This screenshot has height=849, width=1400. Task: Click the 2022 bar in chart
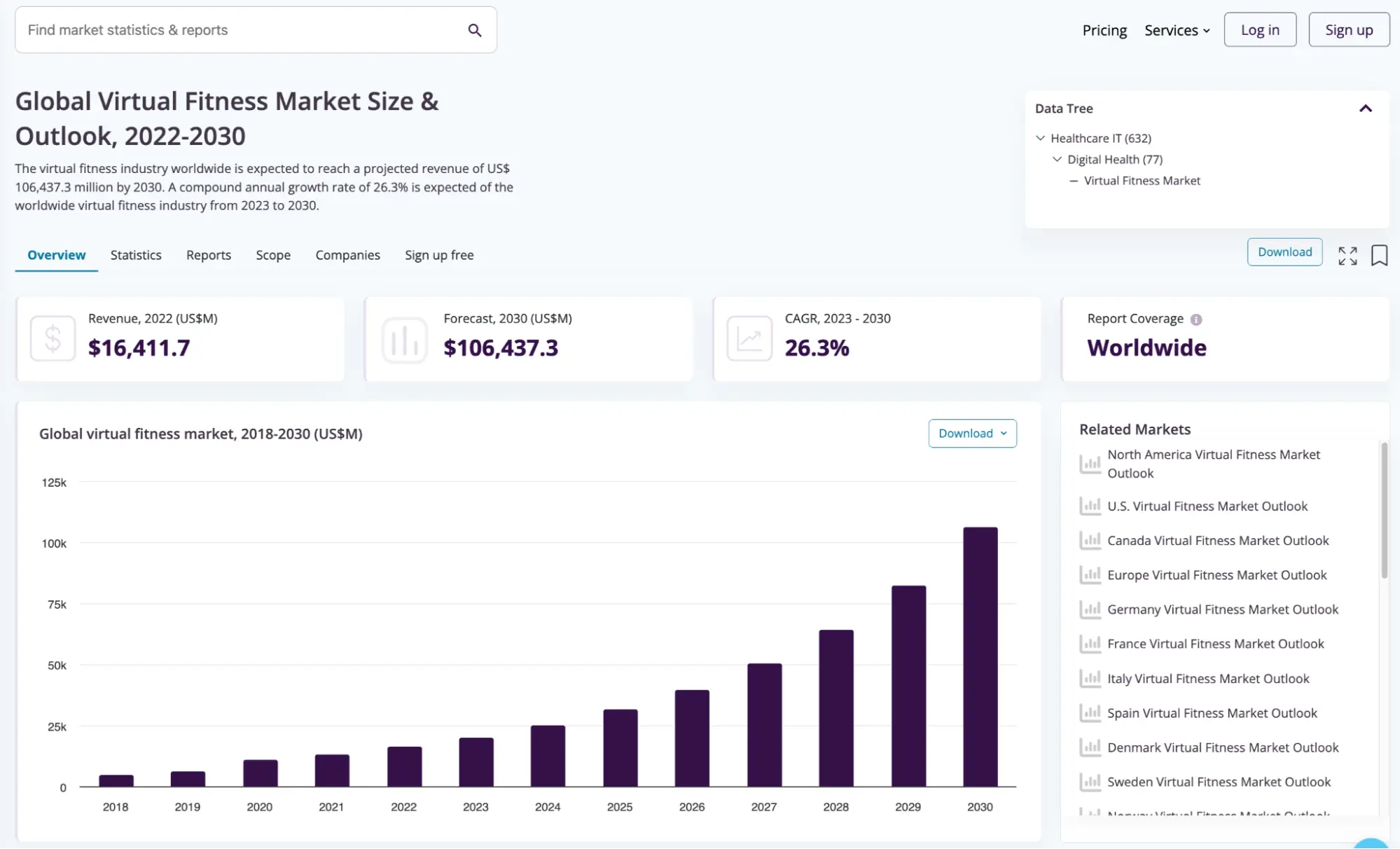tap(404, 766)
